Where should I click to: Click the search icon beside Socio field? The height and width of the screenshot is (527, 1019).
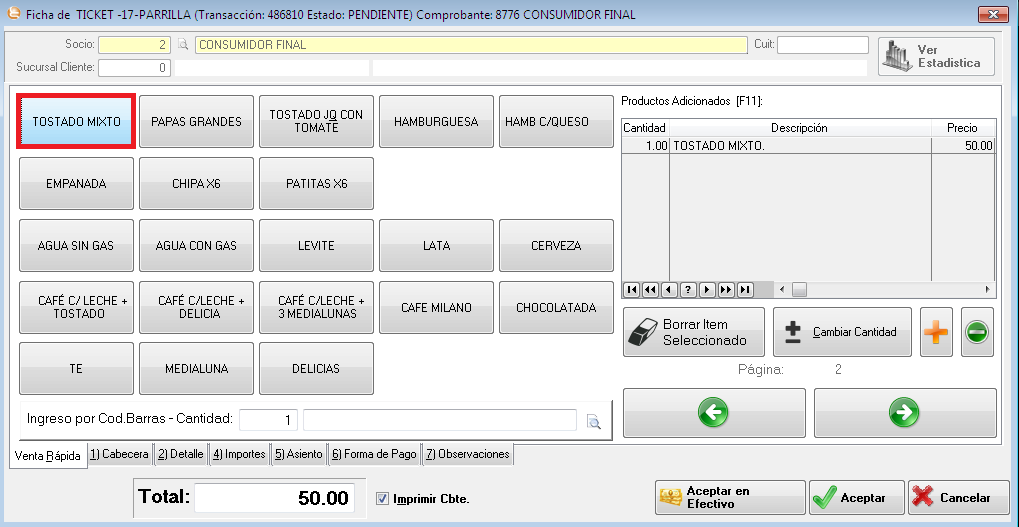pyautogui.click(x=182, y=45)
